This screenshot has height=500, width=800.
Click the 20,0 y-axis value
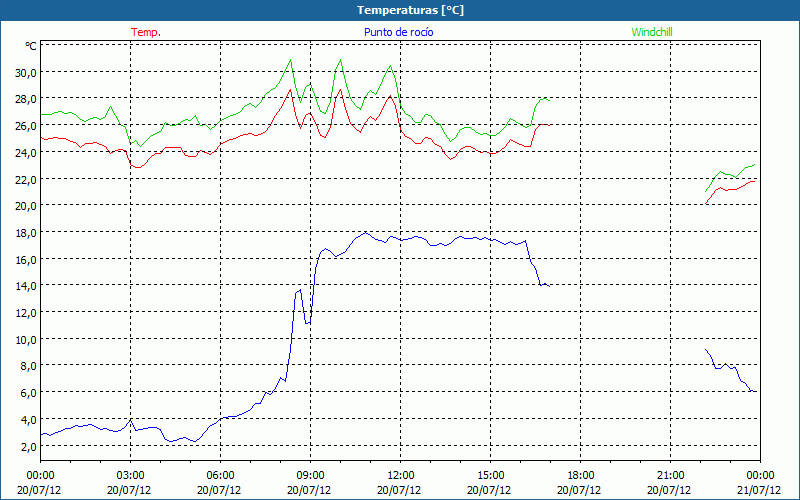tap(26, 206)
